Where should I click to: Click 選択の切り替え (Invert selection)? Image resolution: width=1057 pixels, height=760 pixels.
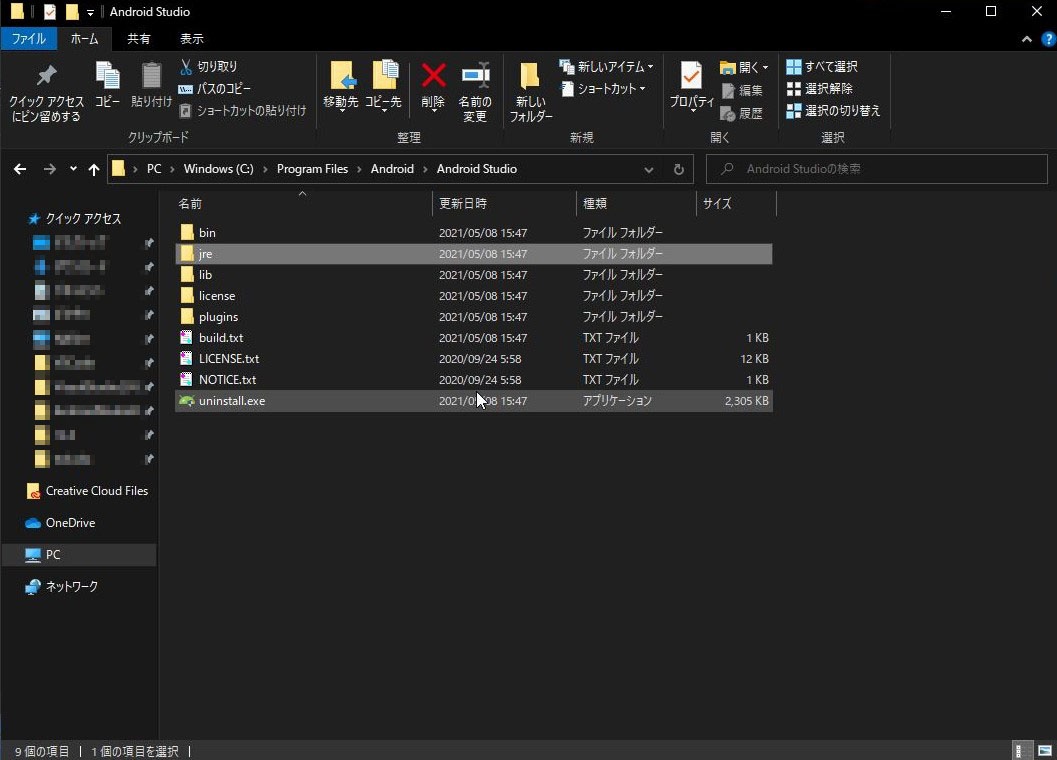(x=833, y=110)
